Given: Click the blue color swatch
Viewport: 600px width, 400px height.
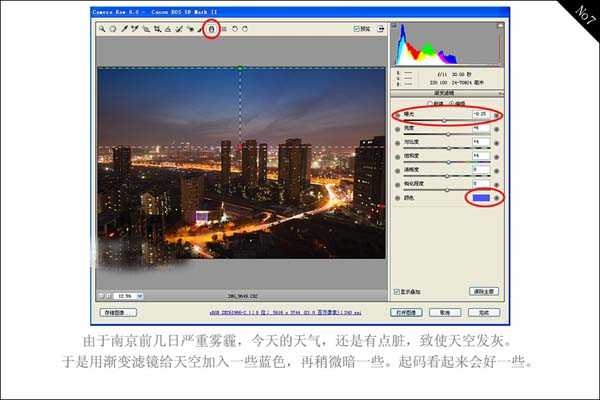Looking at the screenshot, I should 479,199.
